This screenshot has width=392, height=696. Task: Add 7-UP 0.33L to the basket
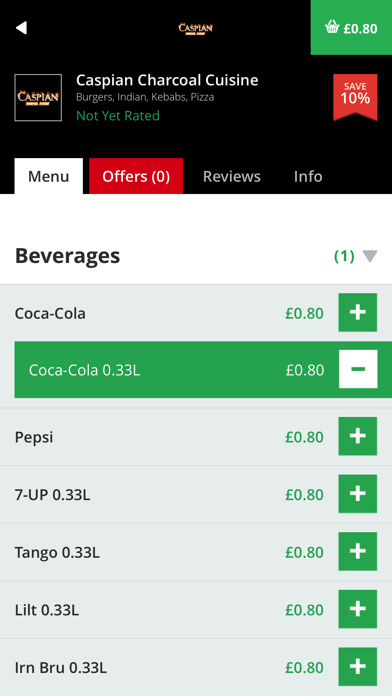358,494
